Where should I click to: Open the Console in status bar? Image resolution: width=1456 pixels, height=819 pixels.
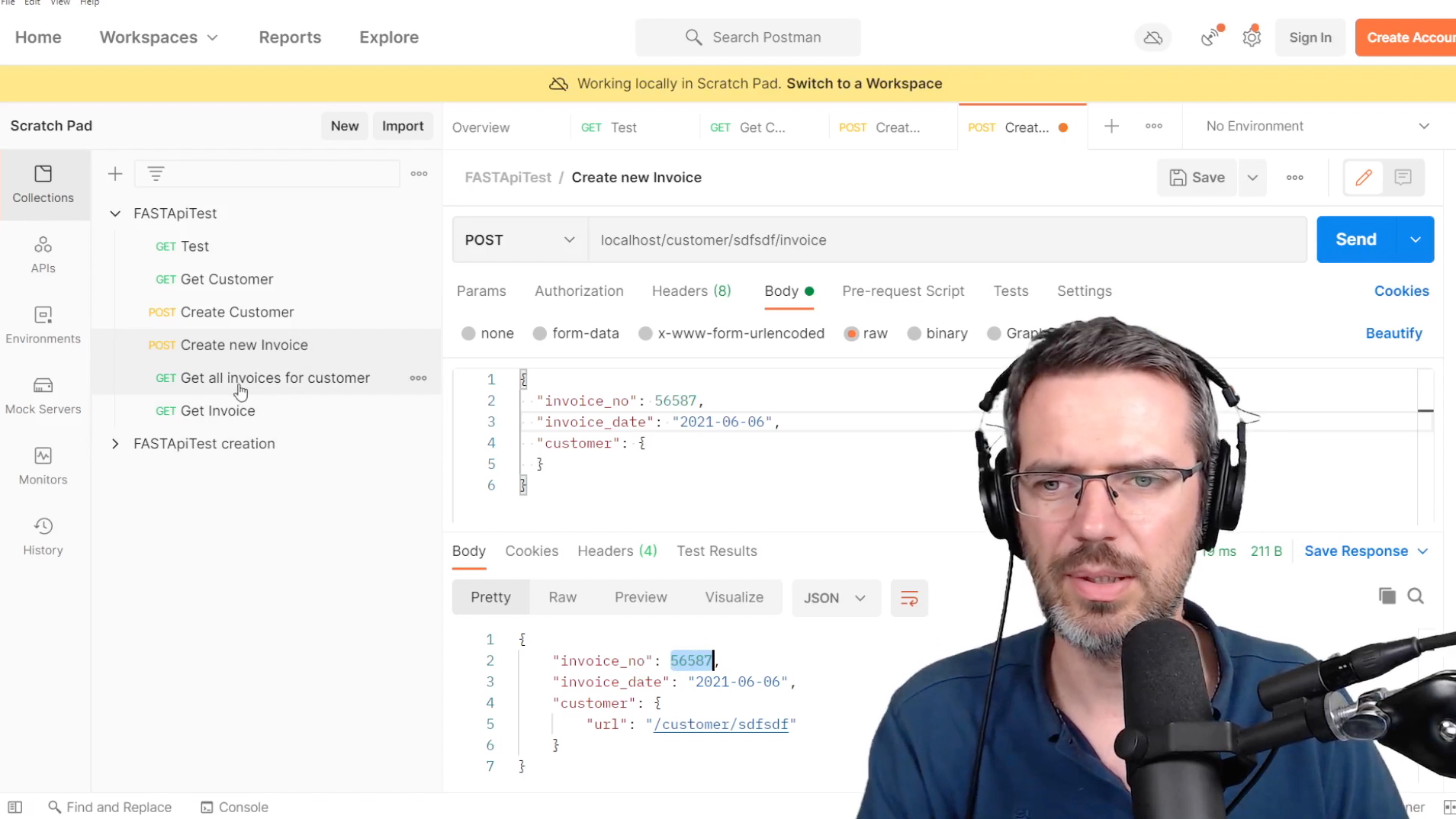[235, 807]
